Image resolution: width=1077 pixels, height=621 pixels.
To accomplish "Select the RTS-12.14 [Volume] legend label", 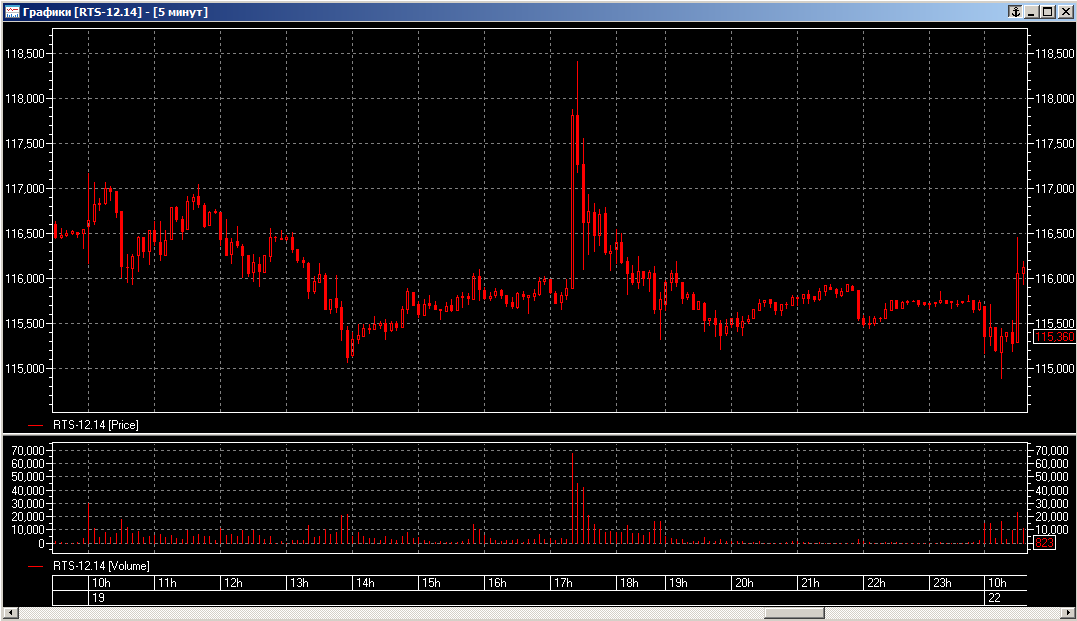I will [101, 566].
